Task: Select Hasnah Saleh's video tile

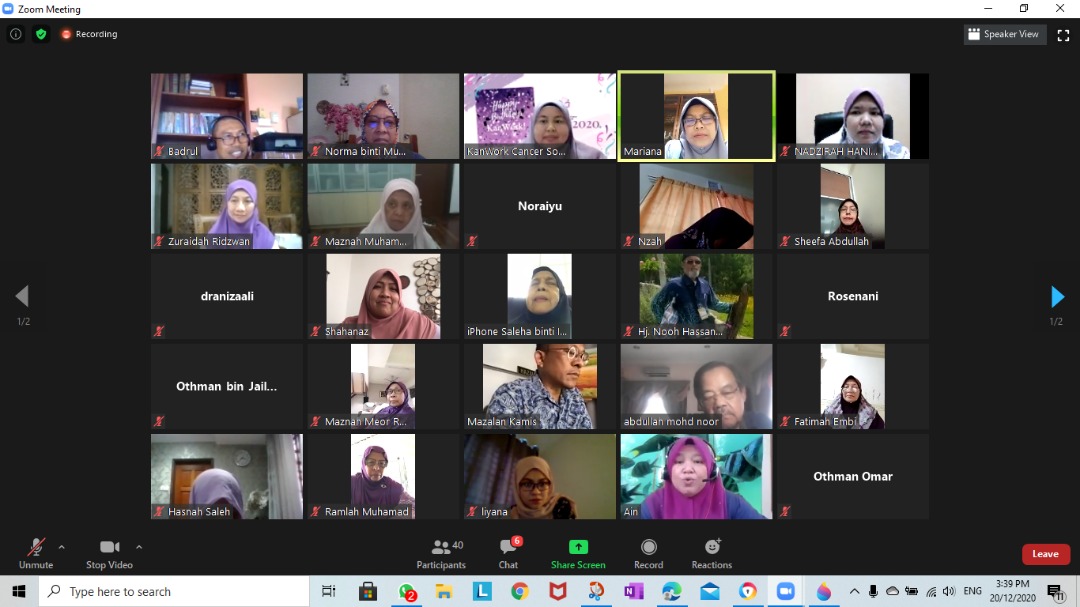Action: point(227,476)
